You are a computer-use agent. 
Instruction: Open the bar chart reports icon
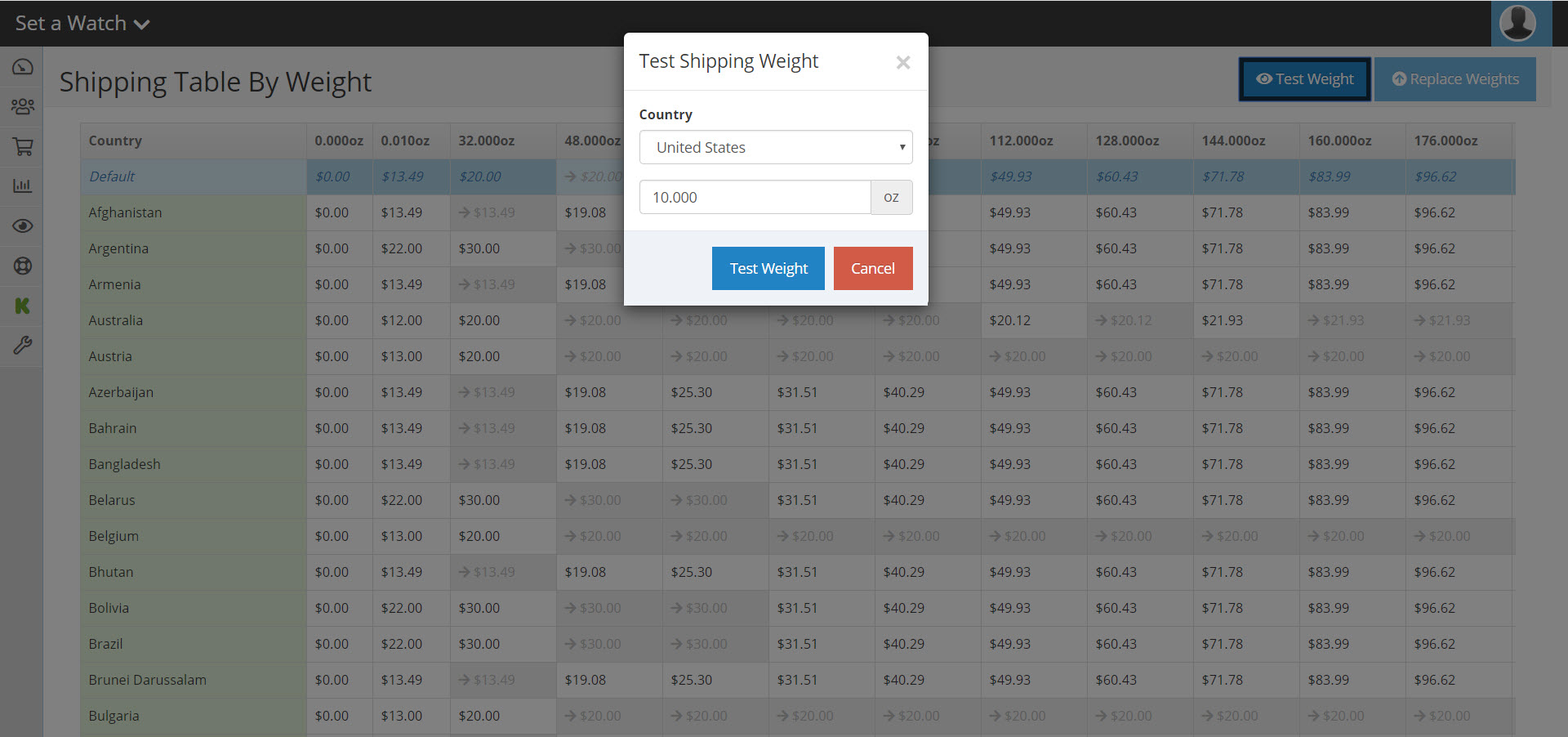[x=22, y=186]
